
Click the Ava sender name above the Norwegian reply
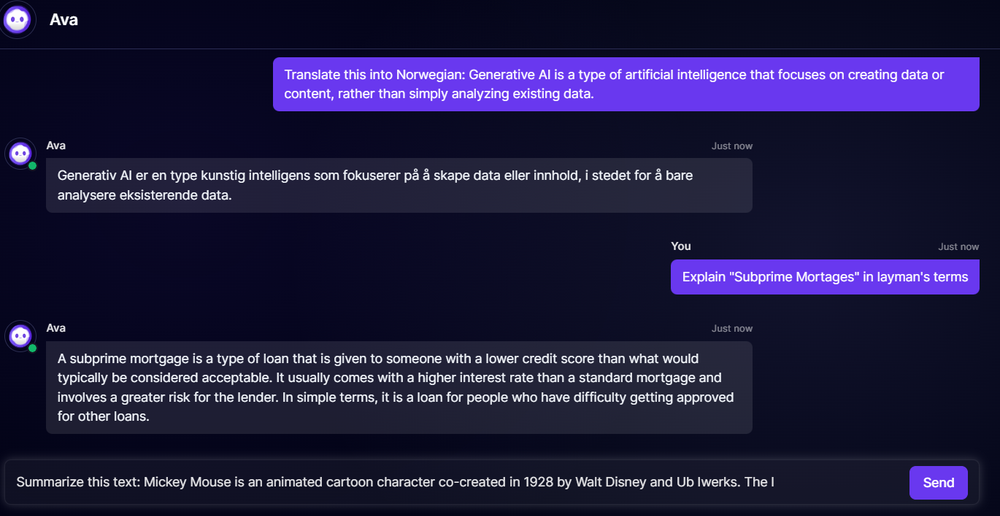click(56, 145)
